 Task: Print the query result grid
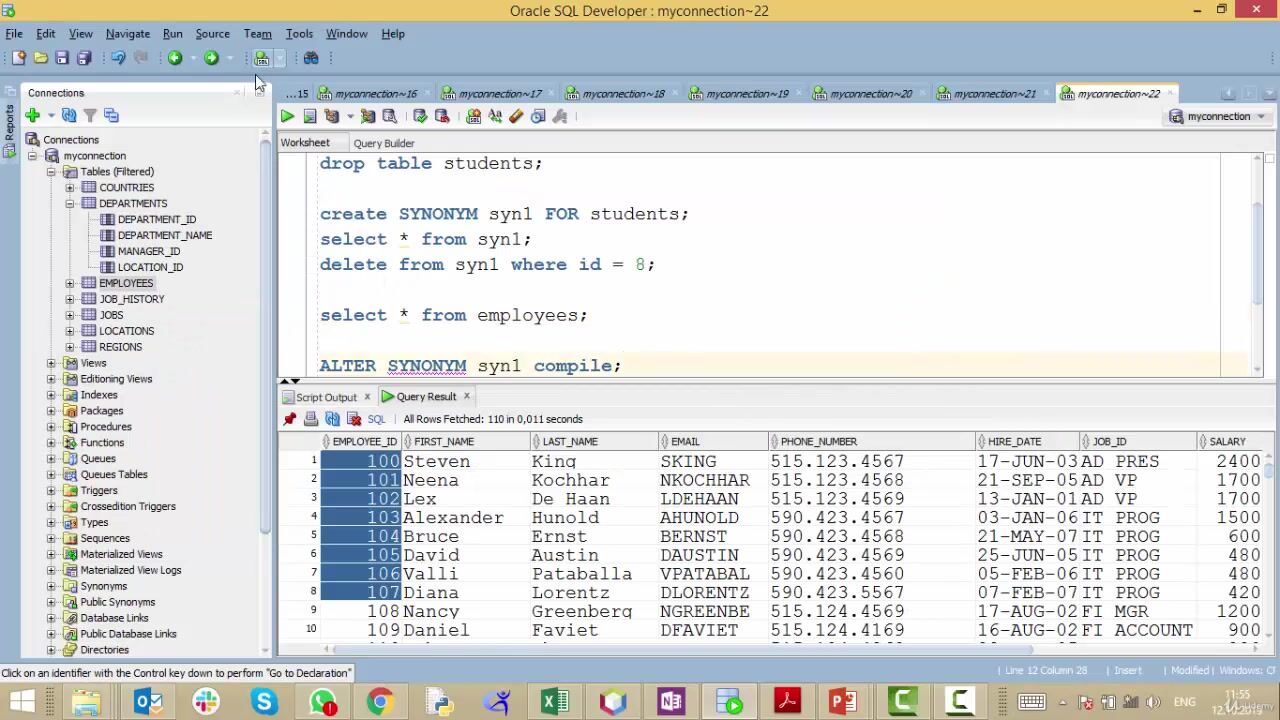click(311, 419)
